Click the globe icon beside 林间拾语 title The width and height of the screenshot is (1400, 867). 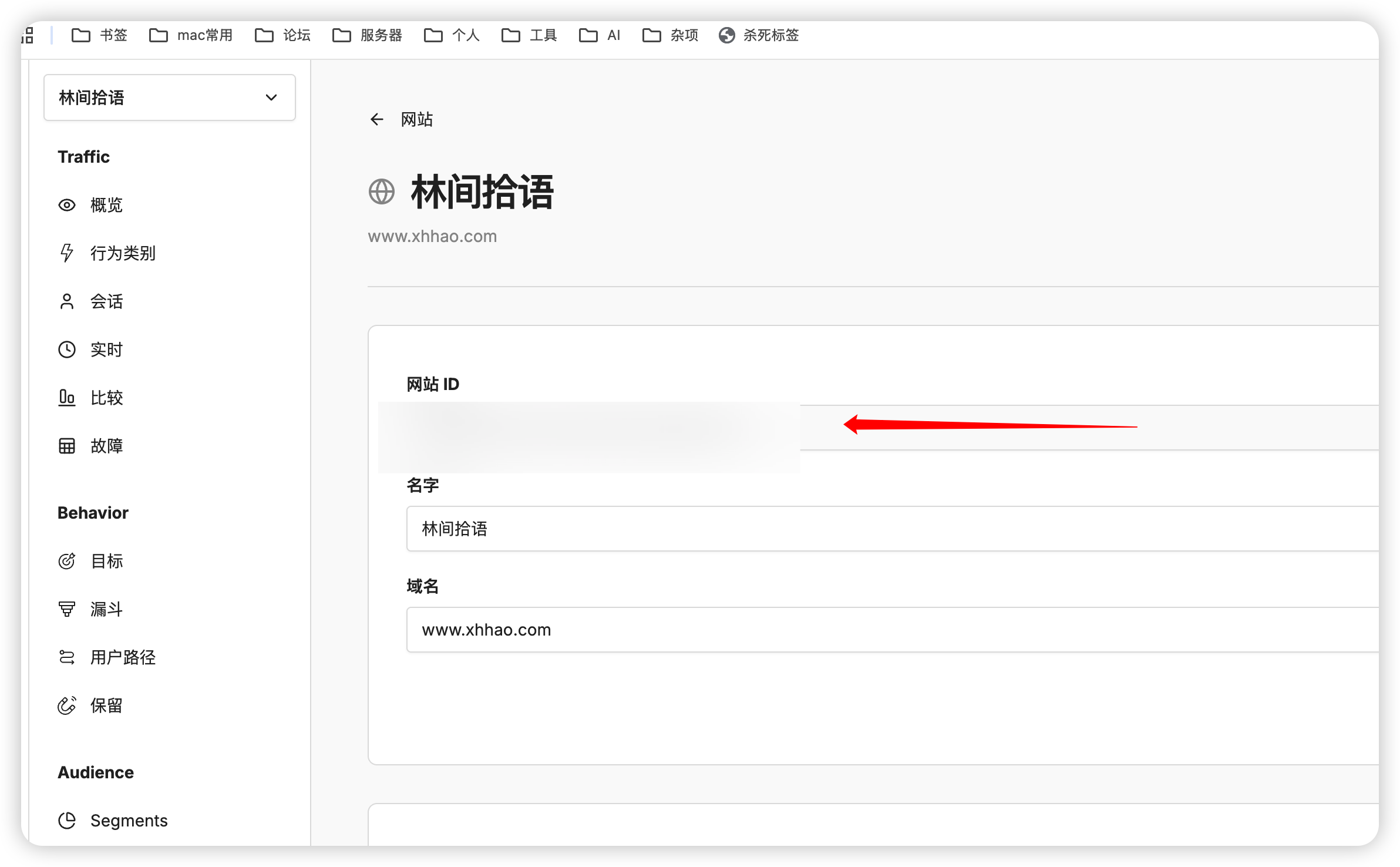click(x=381, y=190)
